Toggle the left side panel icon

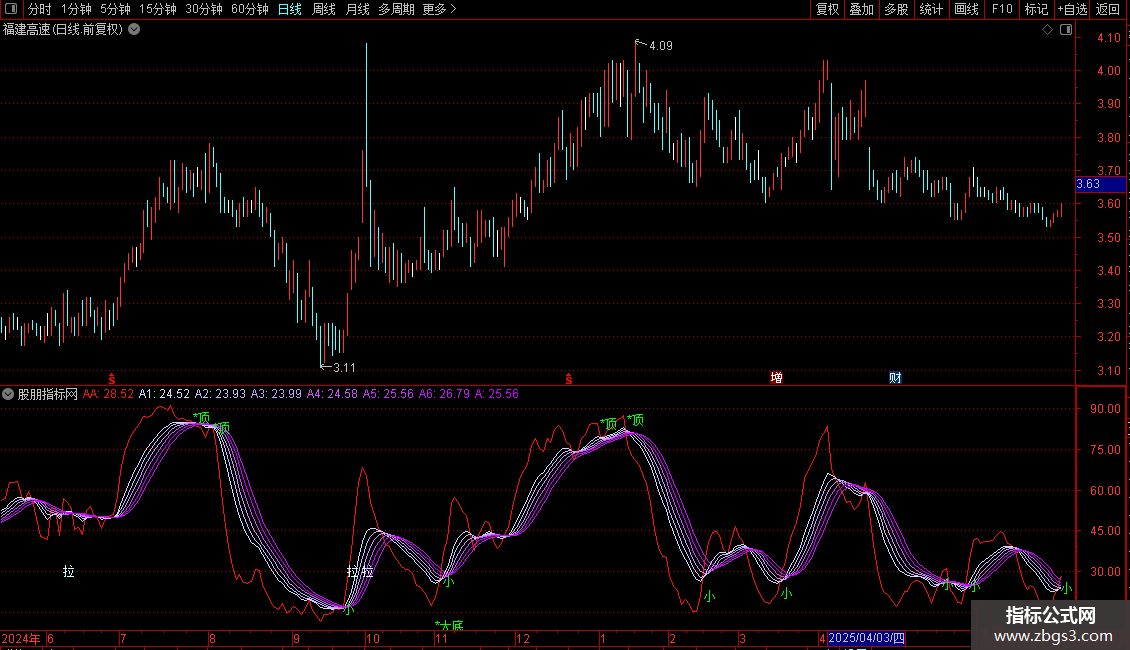tap(11, 9)
